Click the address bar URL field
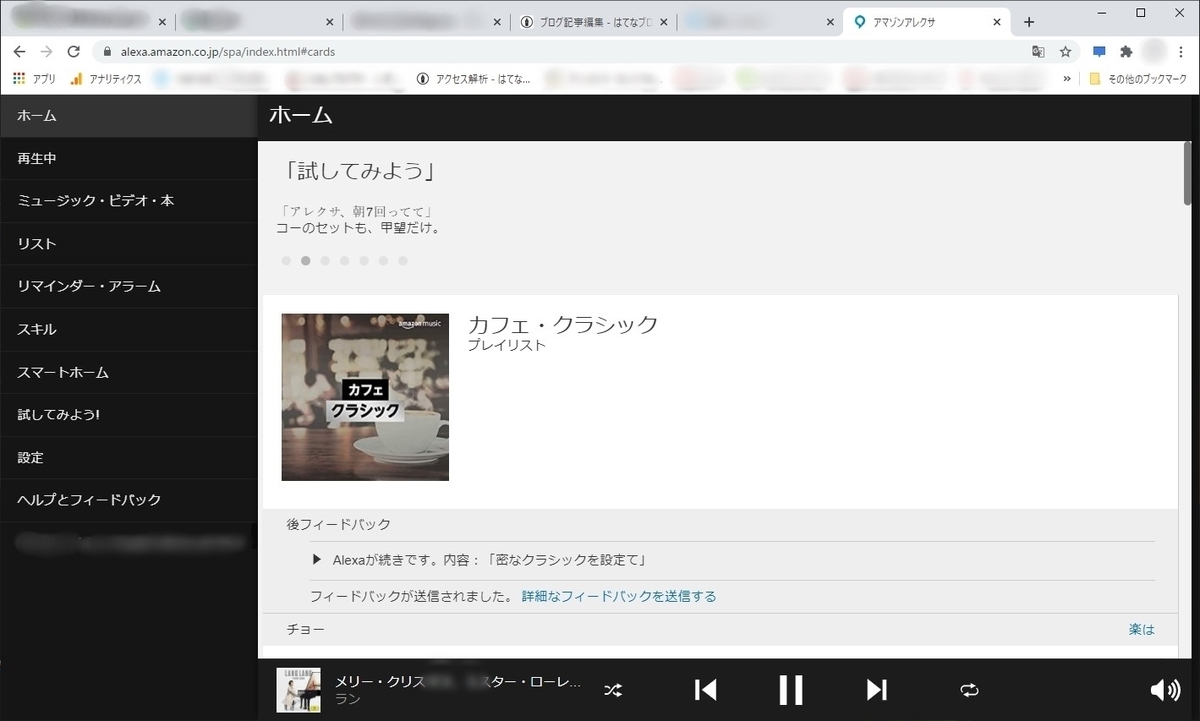The height and width of the screenshot is (721, 1200). pos(560,51)
